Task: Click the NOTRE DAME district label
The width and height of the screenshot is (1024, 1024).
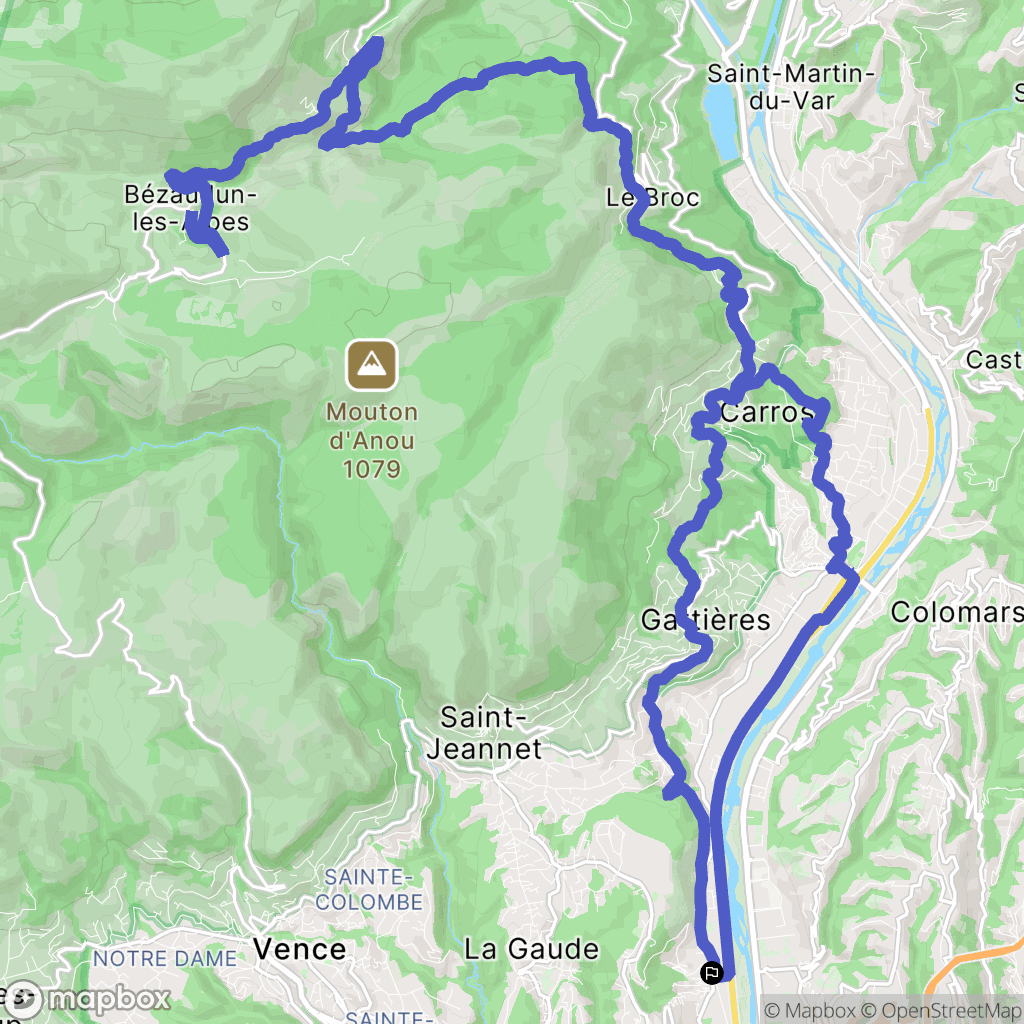Action: click(165, 958)
